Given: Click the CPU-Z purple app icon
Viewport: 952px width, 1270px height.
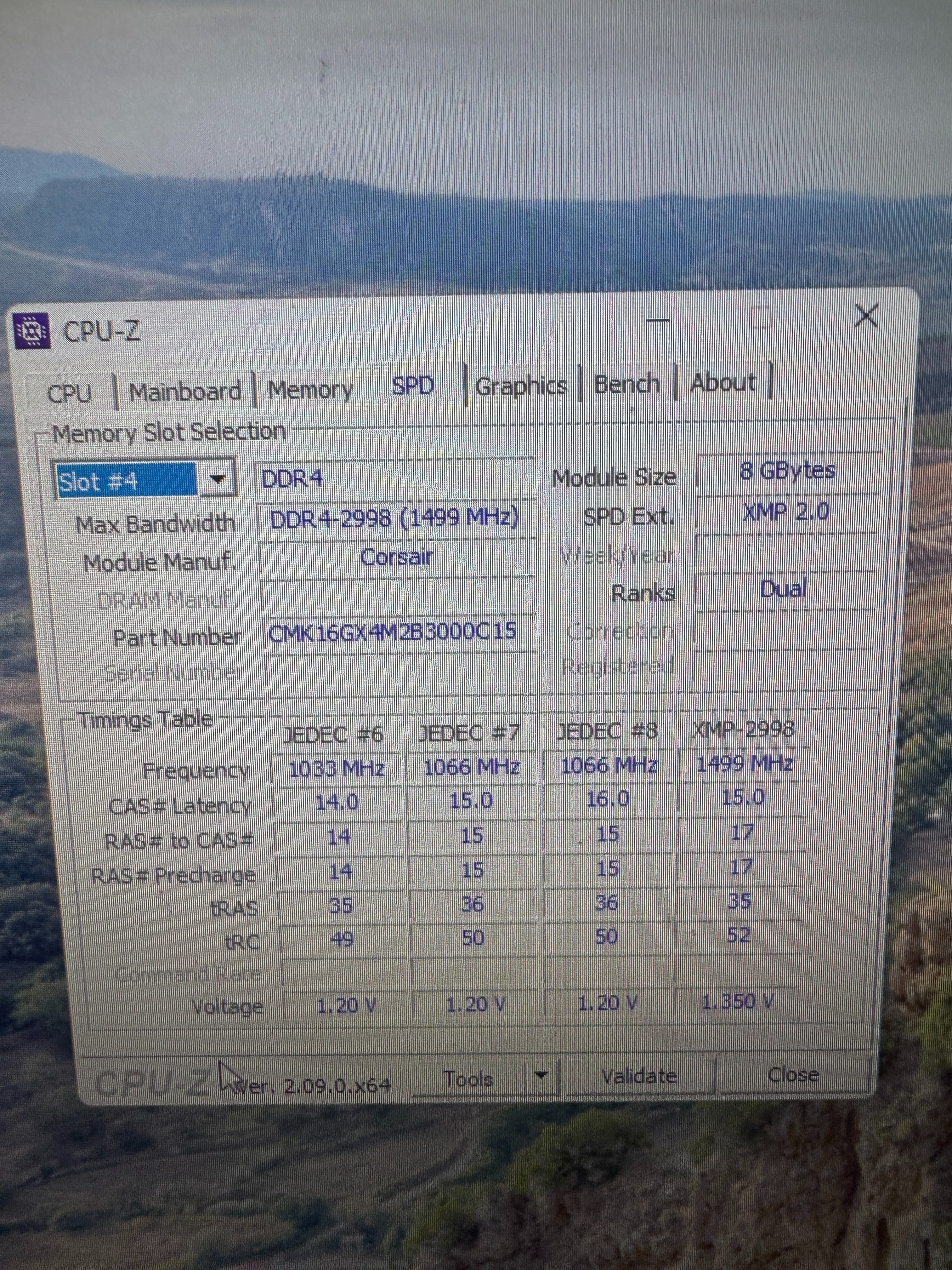Looking at the screenshot, I should pos(32,331).
